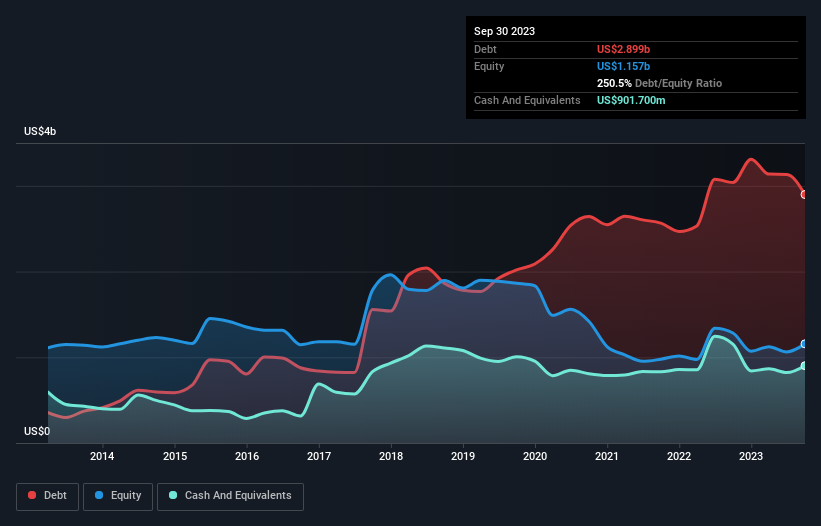Click the 250.5% Debt/Equity Ratio text
The height and width of the screenshot is (526, 821).
click(x=659, y=83)
